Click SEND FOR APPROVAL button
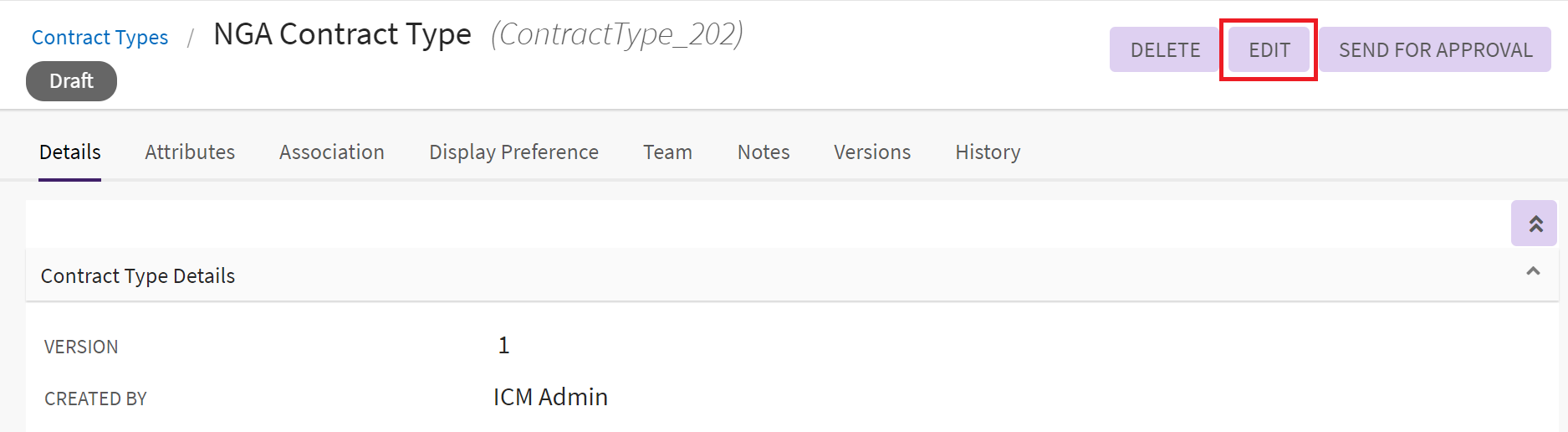The height and width of the screenshot is (432, 1568). 1435,49
